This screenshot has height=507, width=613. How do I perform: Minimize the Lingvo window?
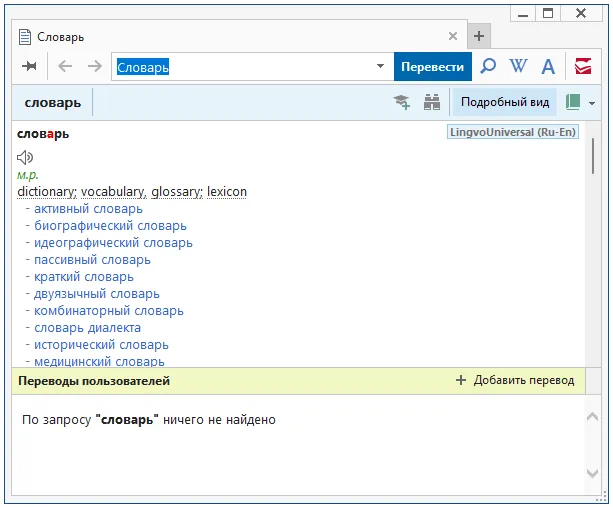coord(523,14)
